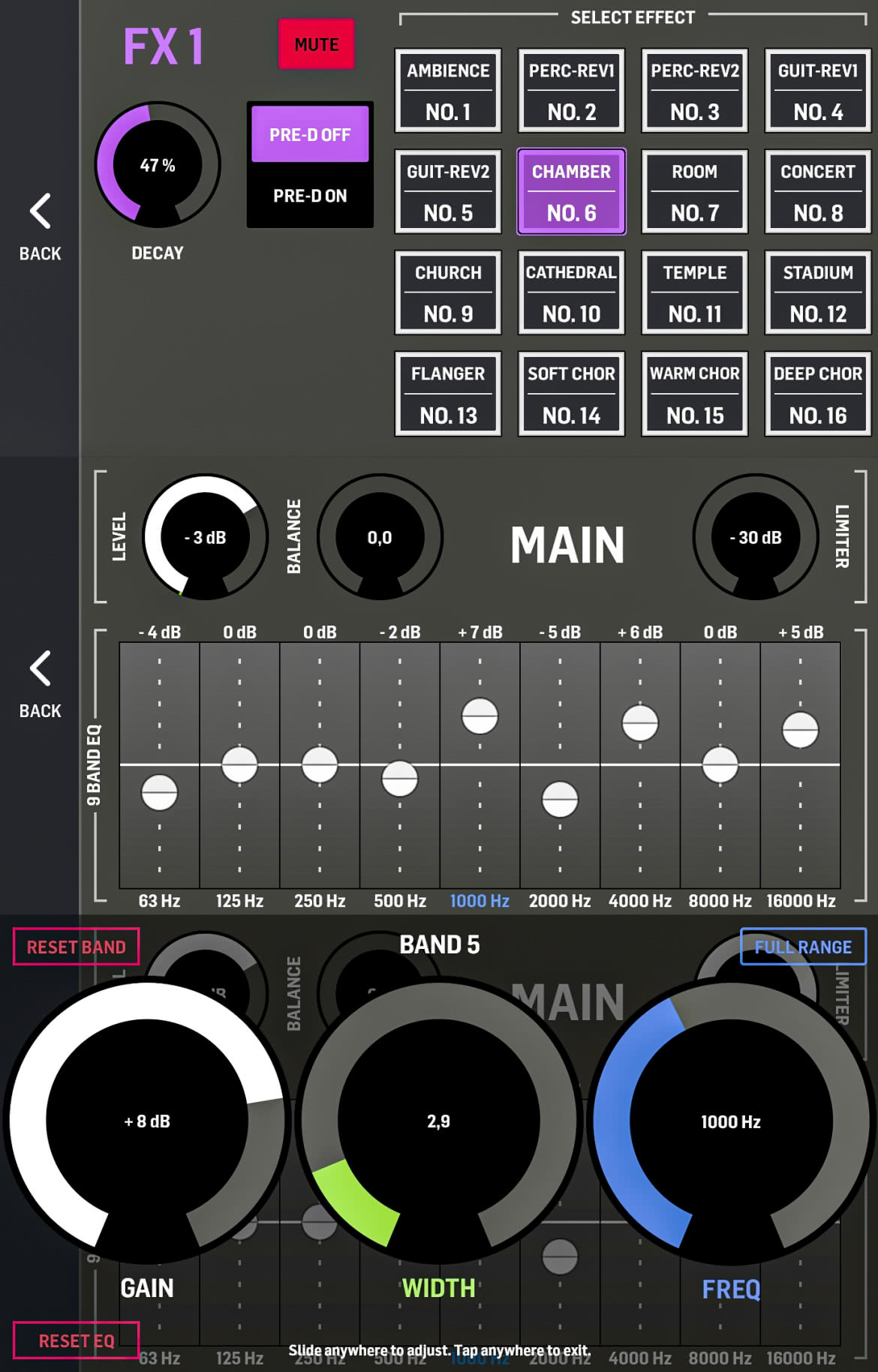Choose GUIT-REV1 NO. 4 effect
Viewport: 878px width, 1372px height.
tap(818, 91)
